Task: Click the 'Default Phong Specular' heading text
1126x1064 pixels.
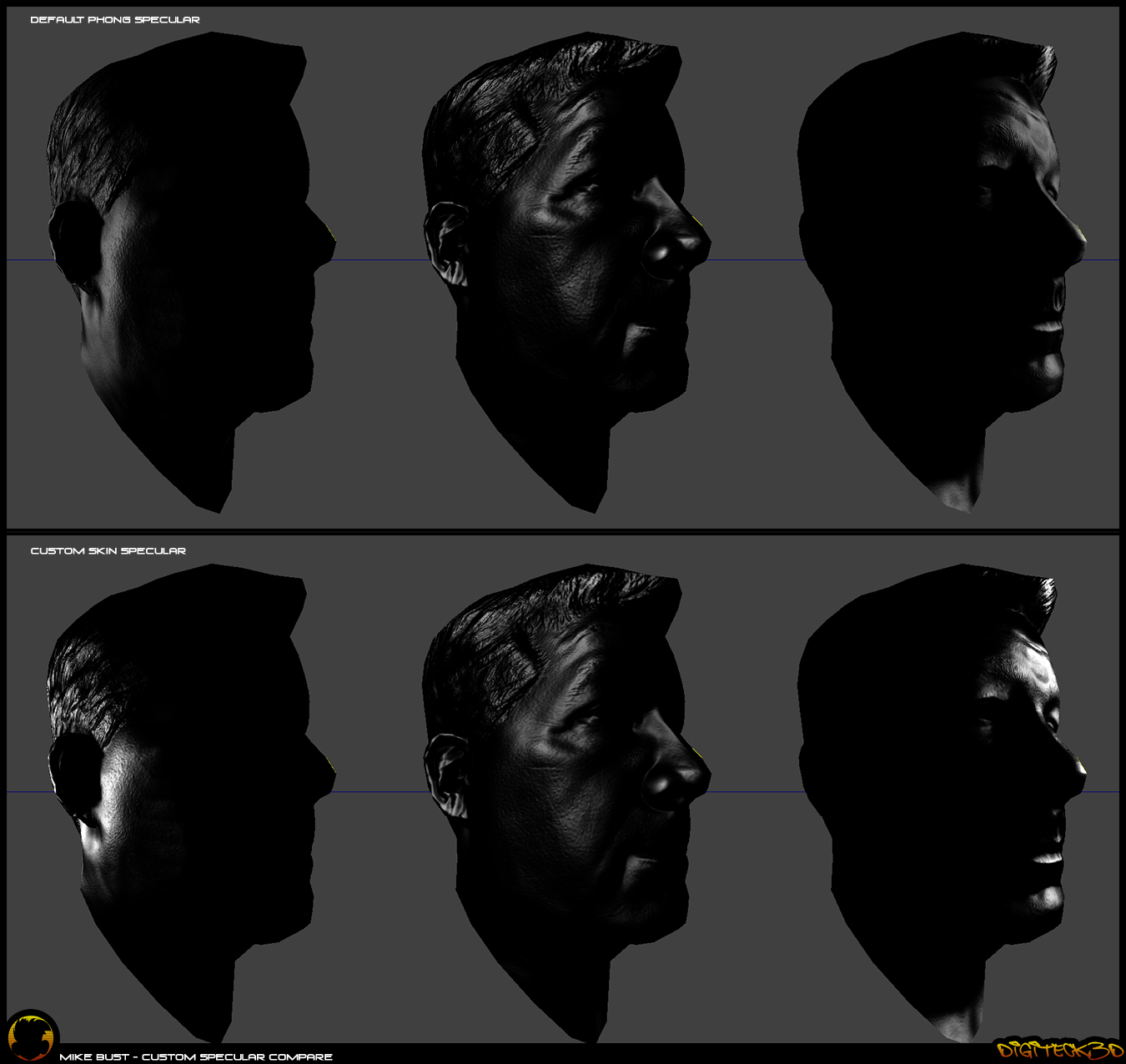Action: pyautogui.click(x=115, y=19)
